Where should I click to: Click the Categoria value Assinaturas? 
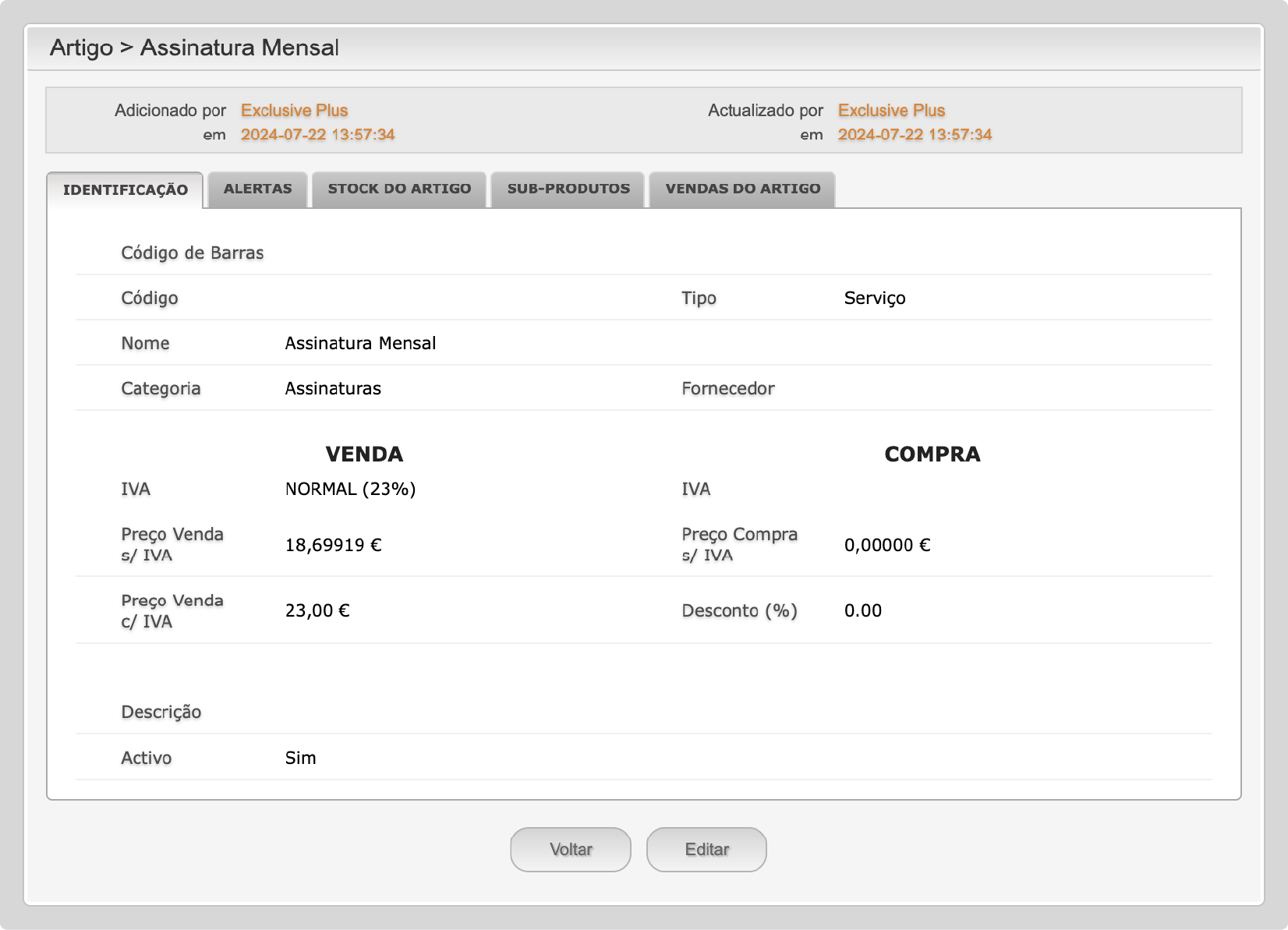pyautogui.click(x=333, y=388)
